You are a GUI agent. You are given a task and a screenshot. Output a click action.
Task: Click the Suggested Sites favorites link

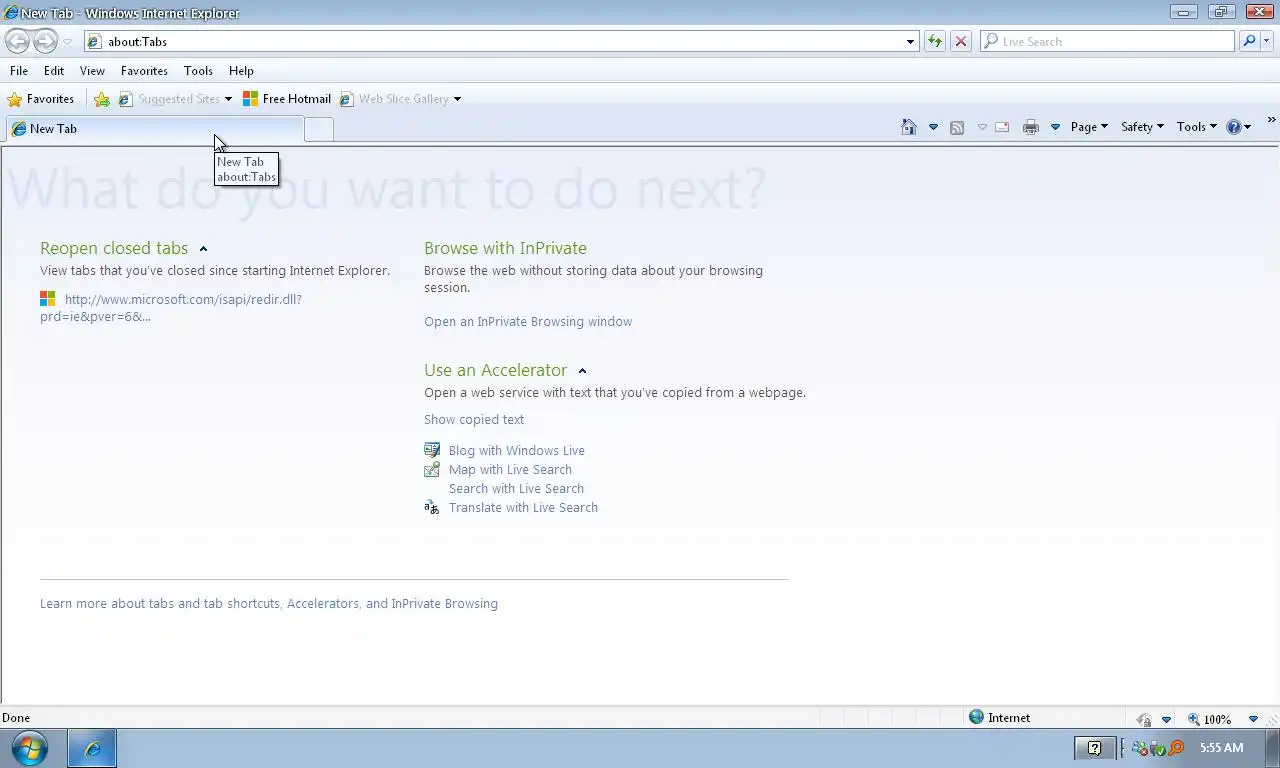click(x=170, y=99)
